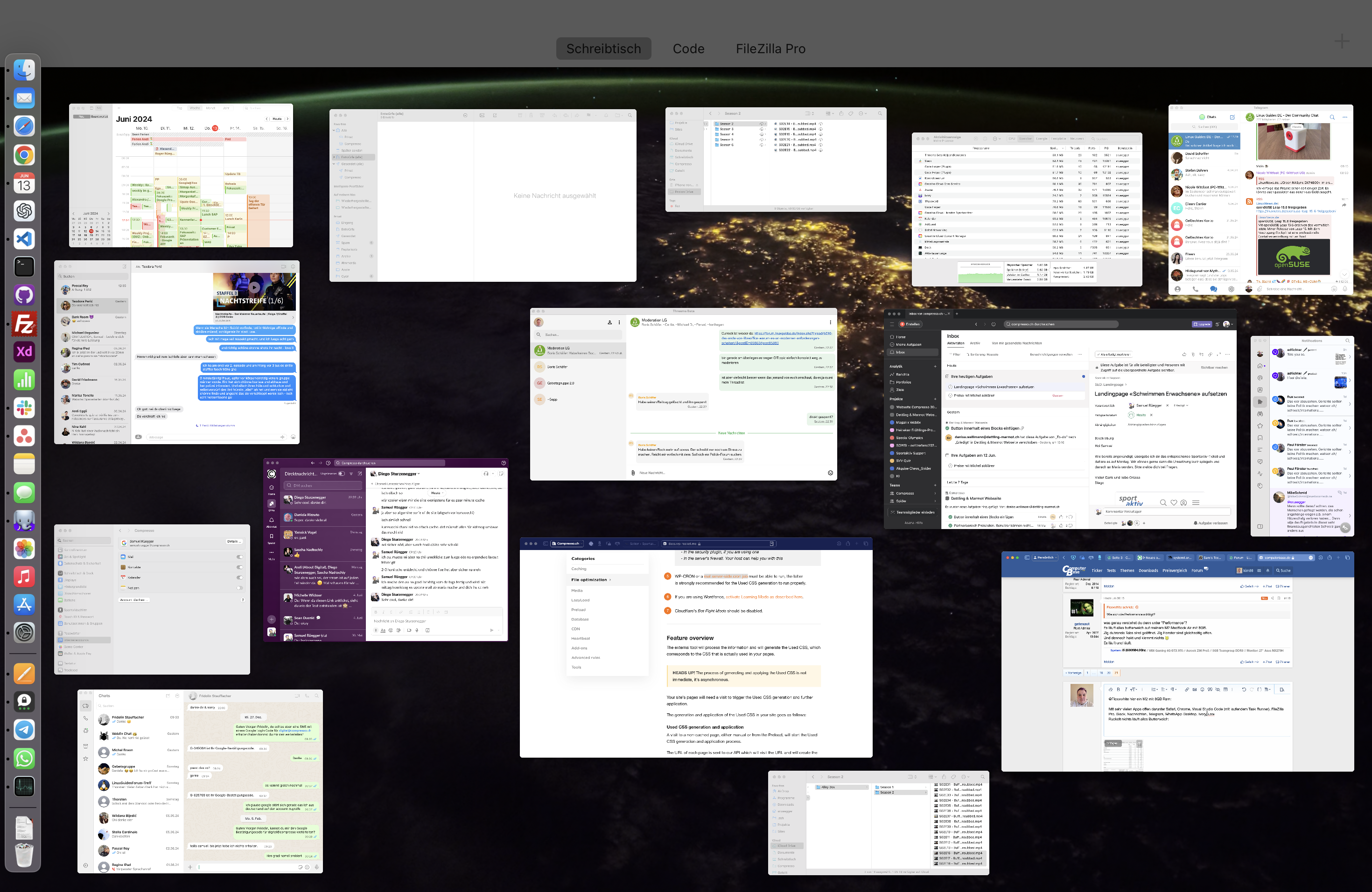Image resolution: width=1372 pixels, height=892 pixels.
Task: Toggle the Mail switch in Compresso account
Action: (239, 557)
